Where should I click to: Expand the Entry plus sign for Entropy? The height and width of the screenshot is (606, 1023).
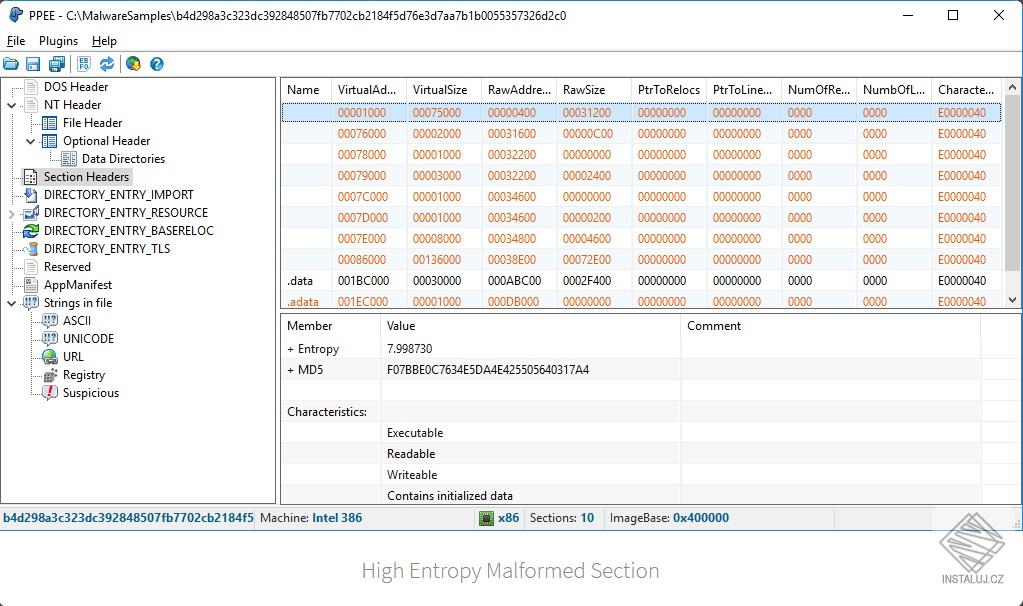click(x=290, y=349)
